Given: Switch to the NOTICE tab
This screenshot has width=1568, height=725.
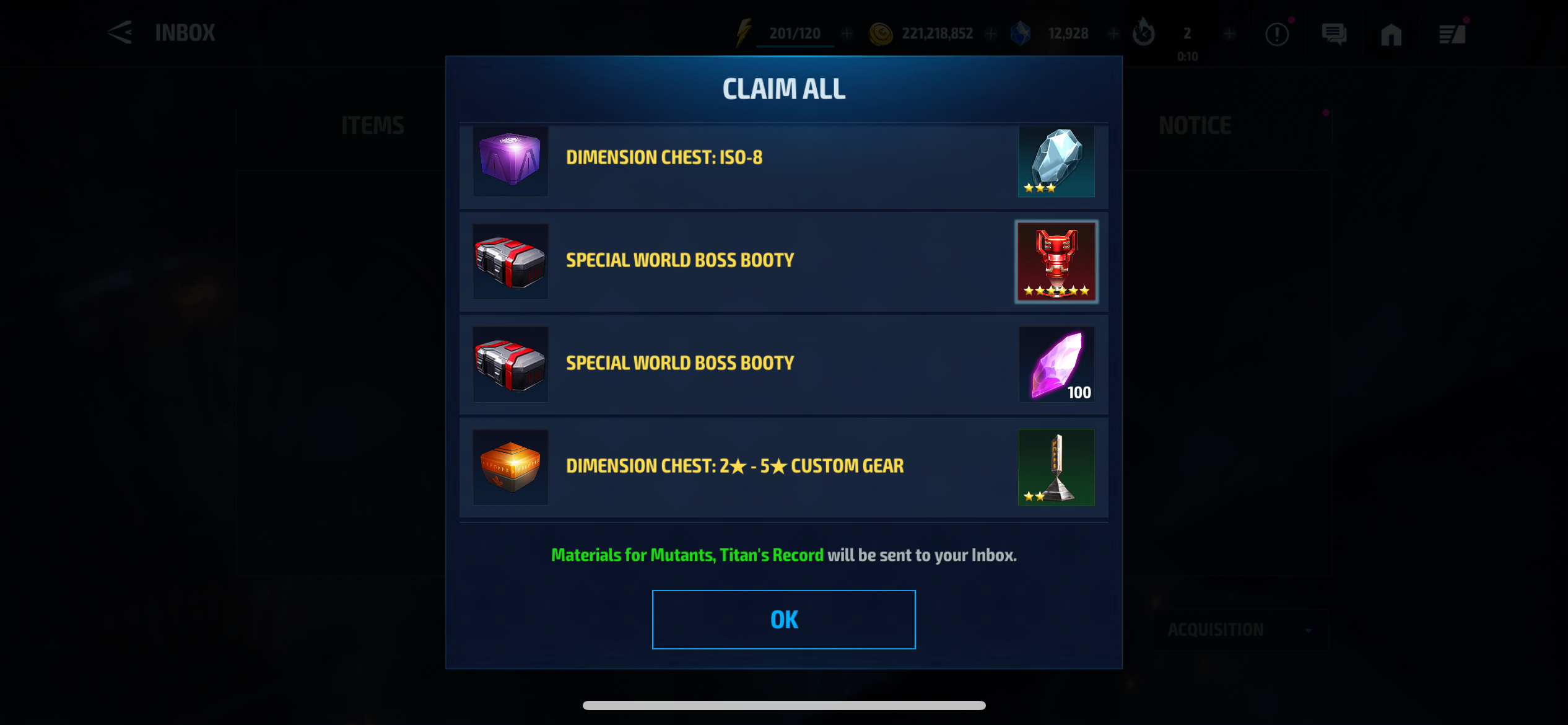Looking at the screenshot, I should (1195, 126).
